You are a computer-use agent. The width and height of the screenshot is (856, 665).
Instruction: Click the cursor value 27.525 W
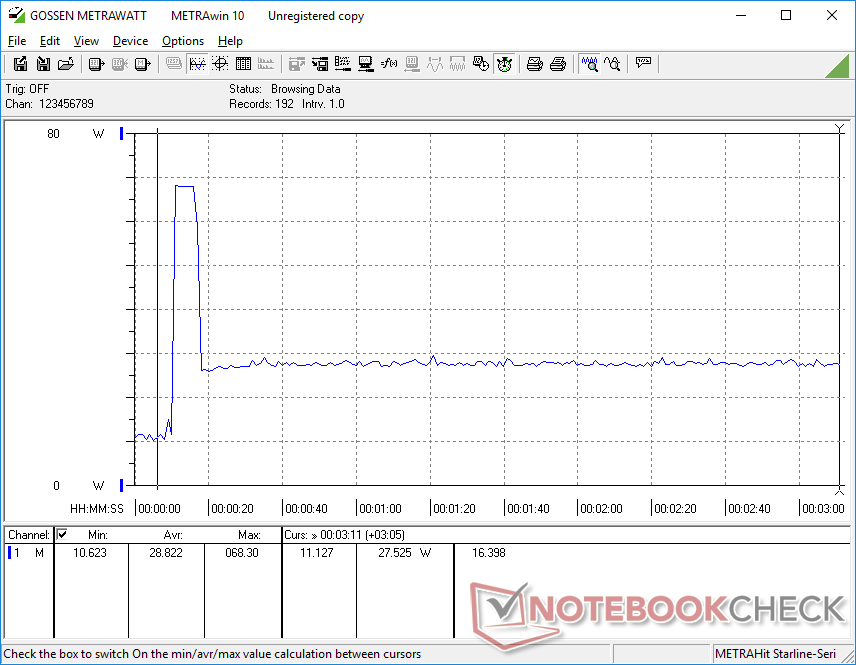(x=405, y=553)
